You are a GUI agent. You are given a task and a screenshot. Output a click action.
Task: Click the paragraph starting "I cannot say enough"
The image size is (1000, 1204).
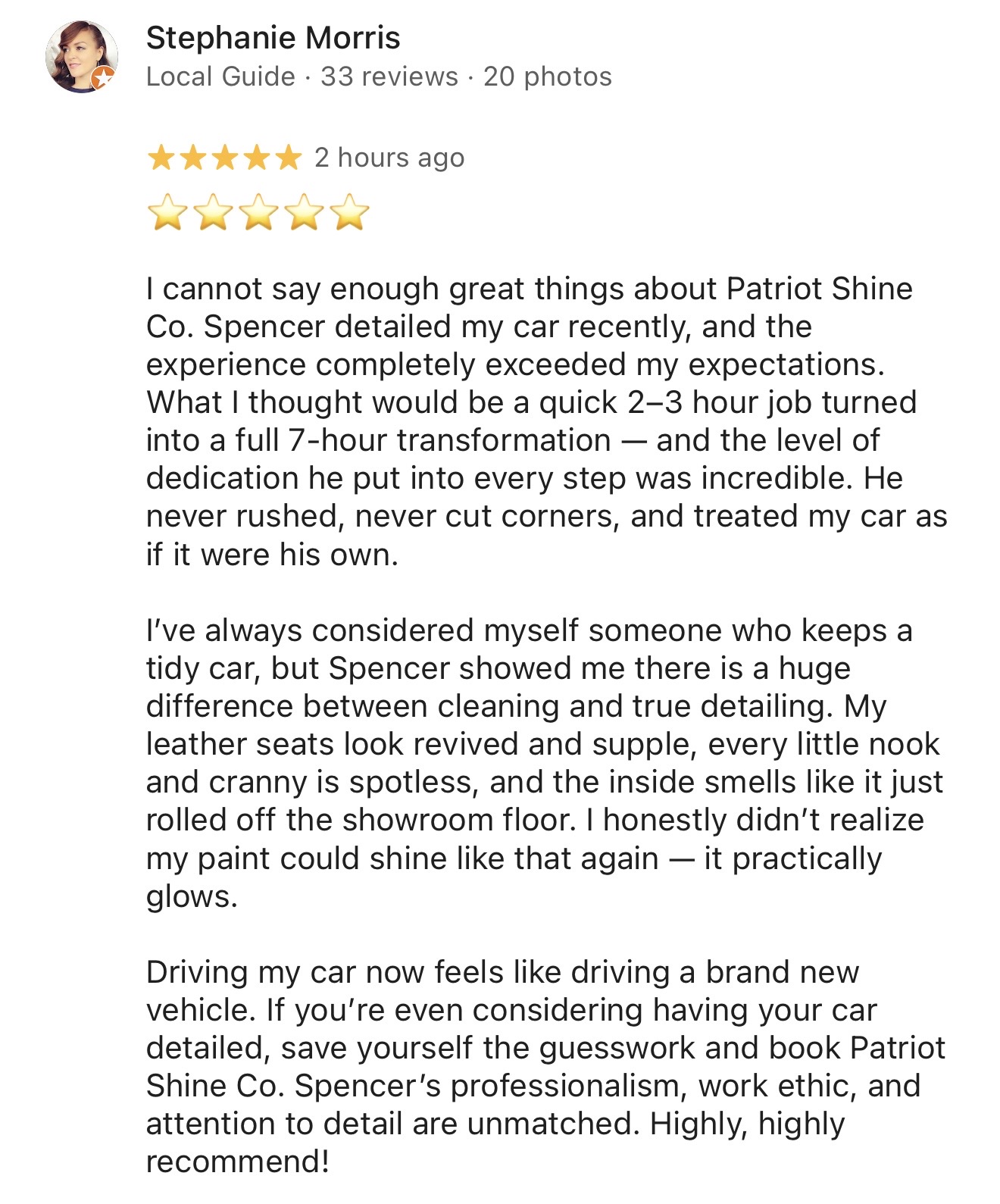click(x=530, y=421)
